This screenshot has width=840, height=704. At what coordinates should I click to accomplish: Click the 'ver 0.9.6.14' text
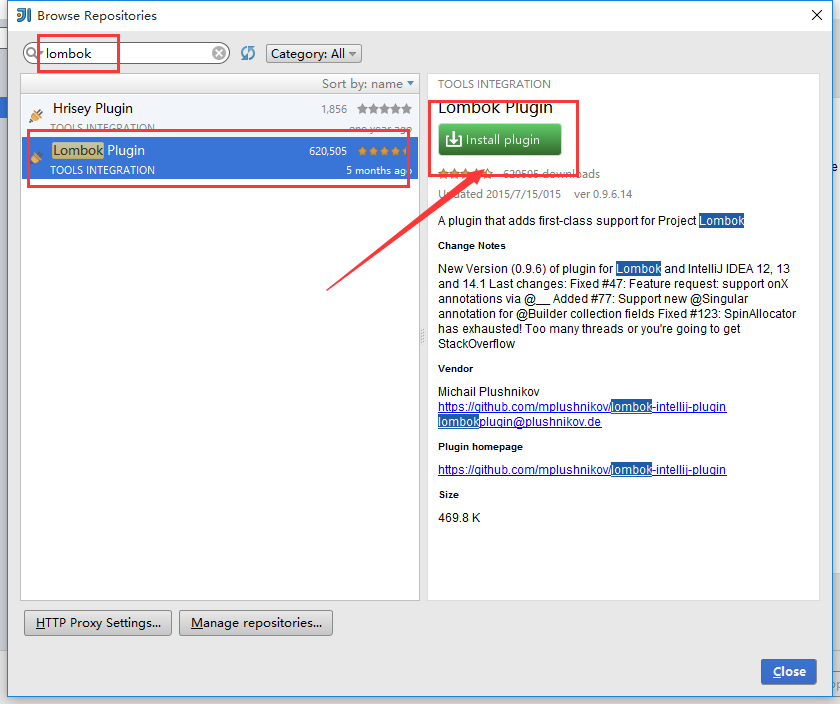603,194
